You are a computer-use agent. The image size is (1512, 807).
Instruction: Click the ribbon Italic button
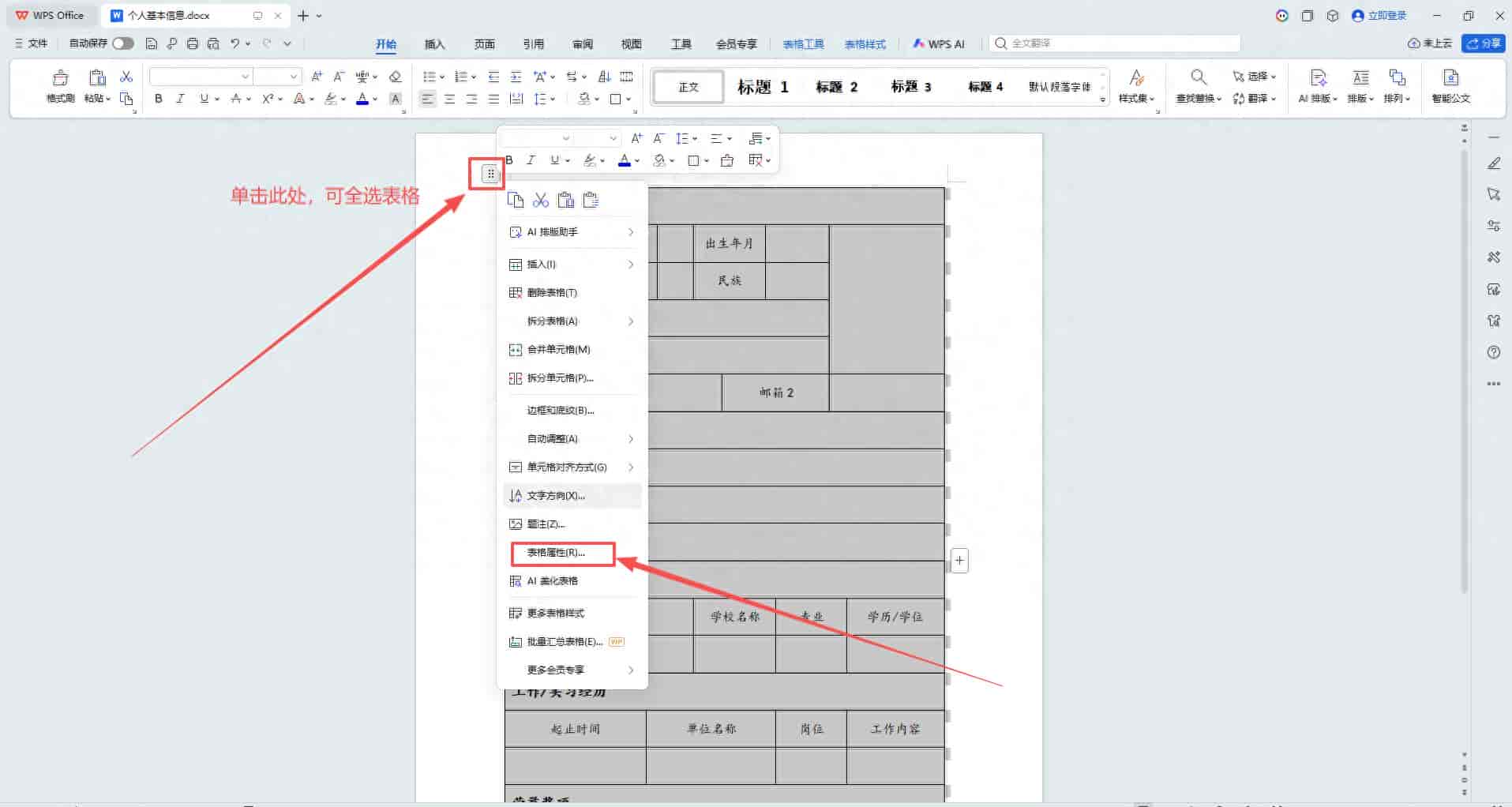click(181, 99)
